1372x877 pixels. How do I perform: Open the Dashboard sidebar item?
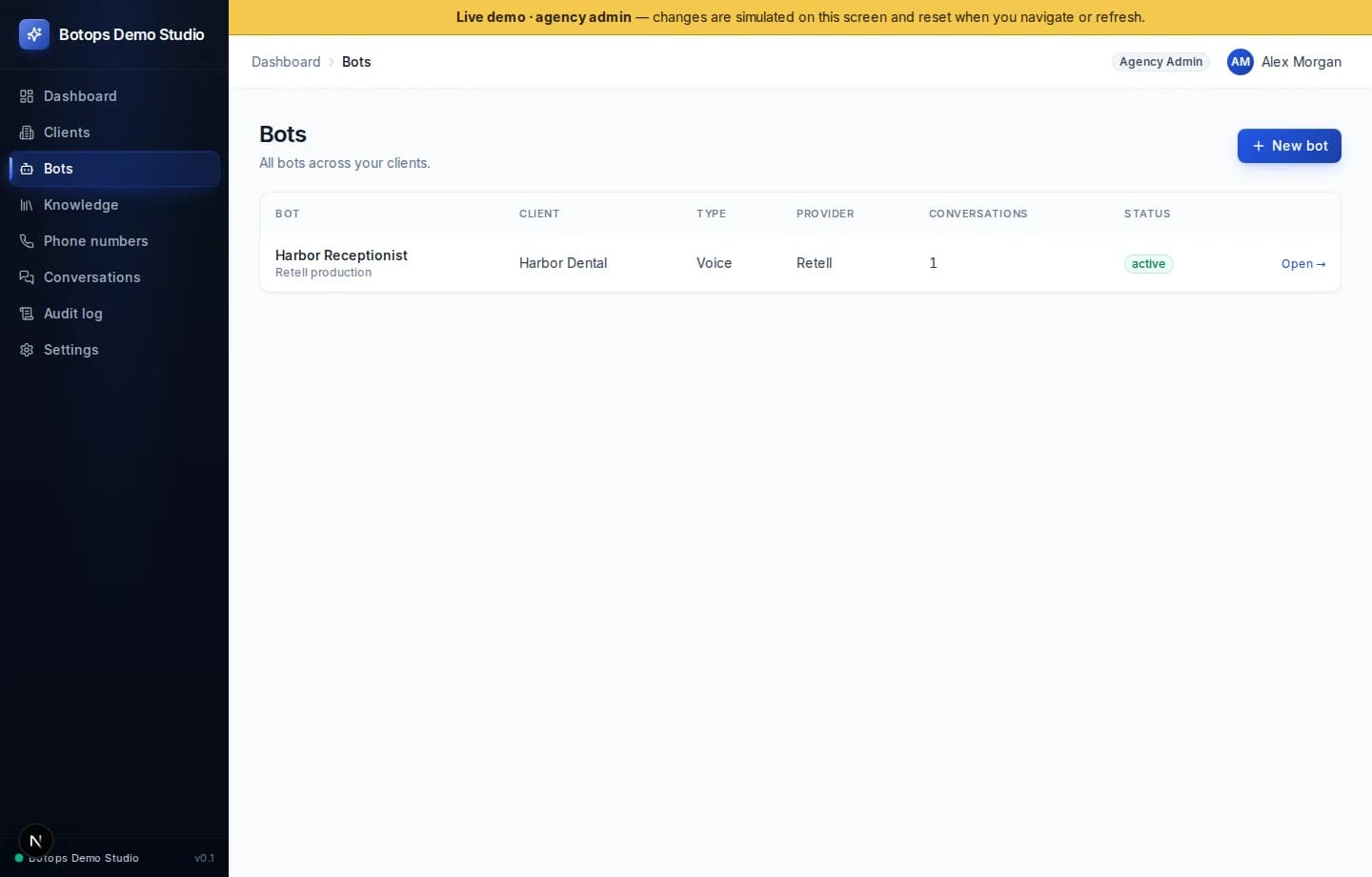click(x=114, y=96)
